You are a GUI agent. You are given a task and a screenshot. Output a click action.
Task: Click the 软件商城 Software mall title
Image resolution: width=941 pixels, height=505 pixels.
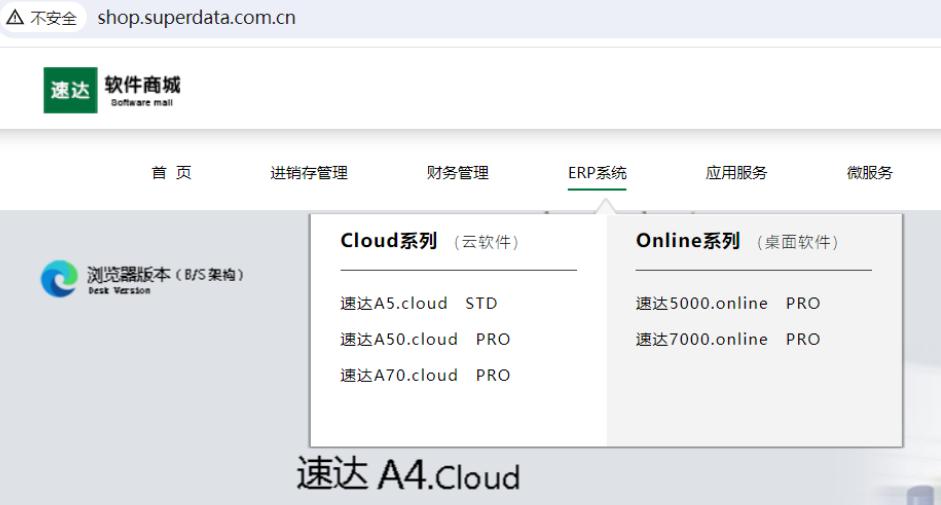click(x=142, y=90)
